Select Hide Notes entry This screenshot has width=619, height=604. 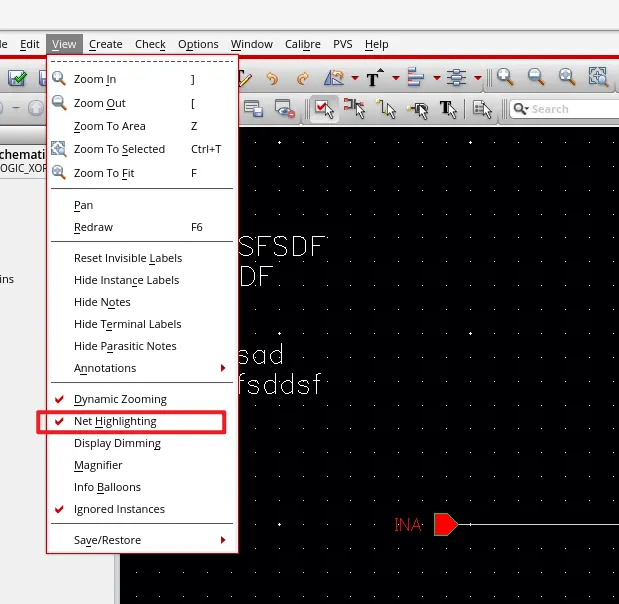coord(142,302)
